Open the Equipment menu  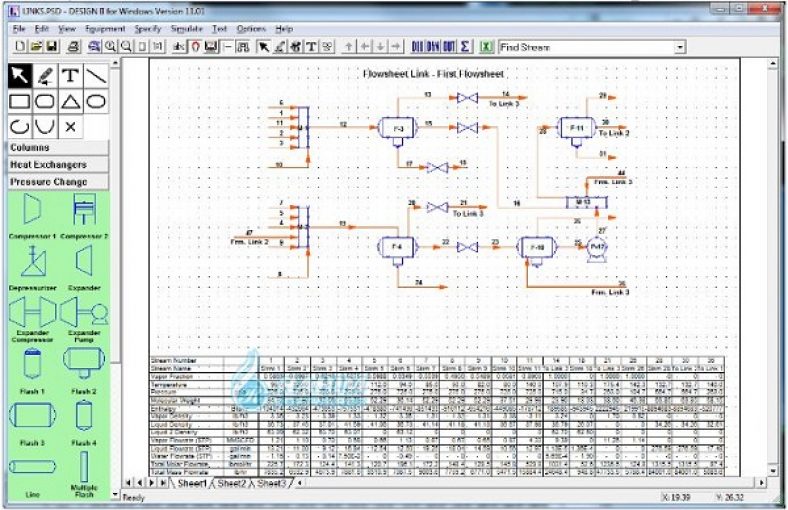pyautogui.click(x=105, y=29)
